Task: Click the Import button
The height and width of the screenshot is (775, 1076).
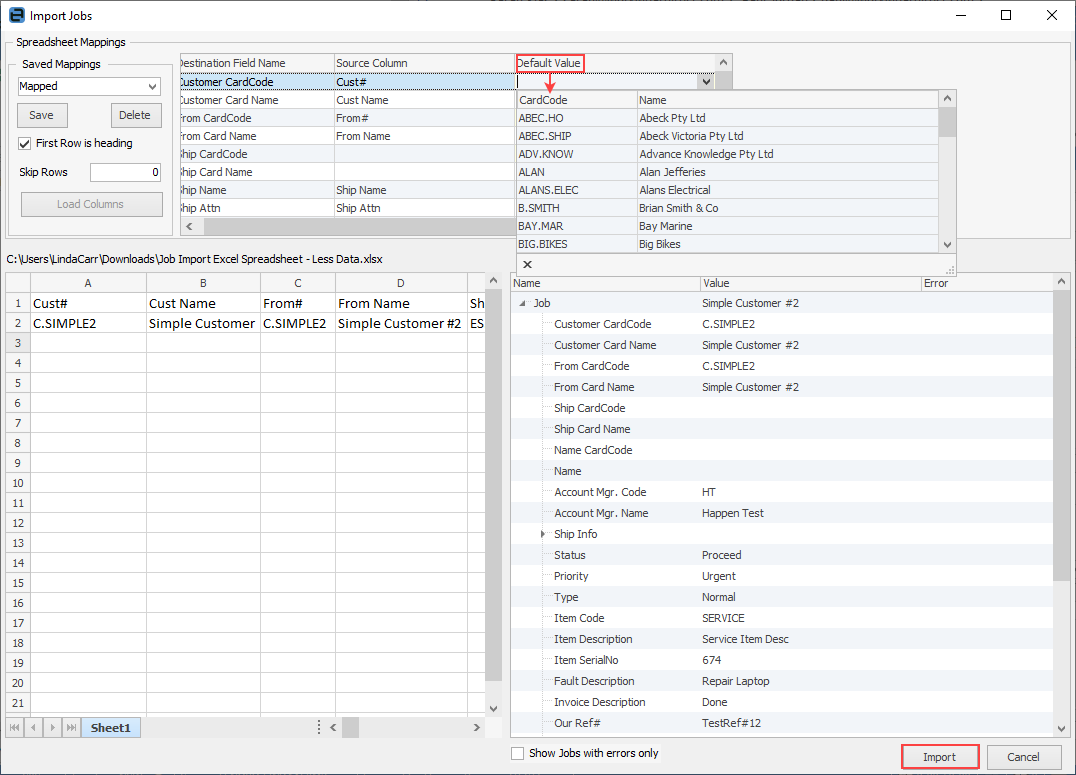Action: tap(939, 757)
